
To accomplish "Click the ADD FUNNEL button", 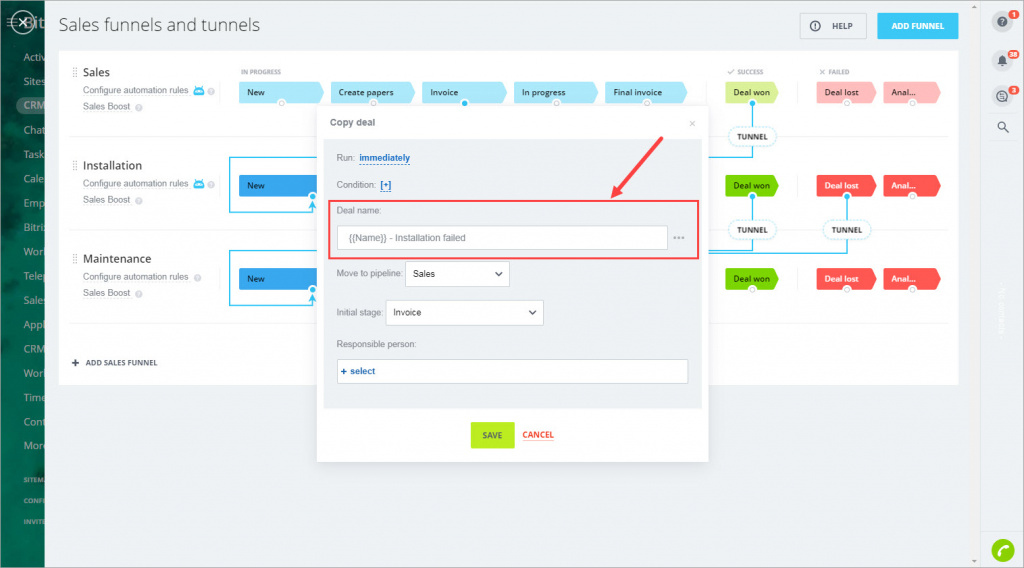I will (x=918, y=26).
